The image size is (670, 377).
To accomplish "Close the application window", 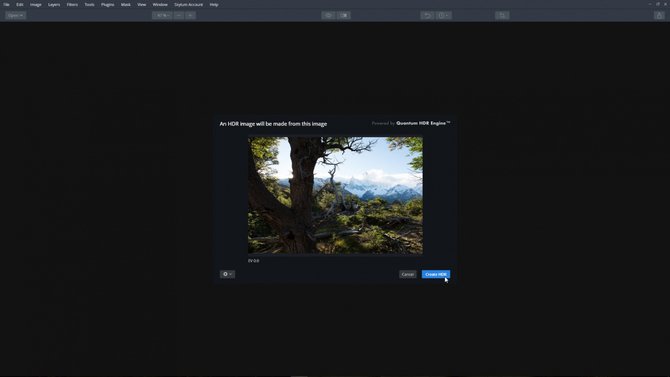I will tap(666, 4).
